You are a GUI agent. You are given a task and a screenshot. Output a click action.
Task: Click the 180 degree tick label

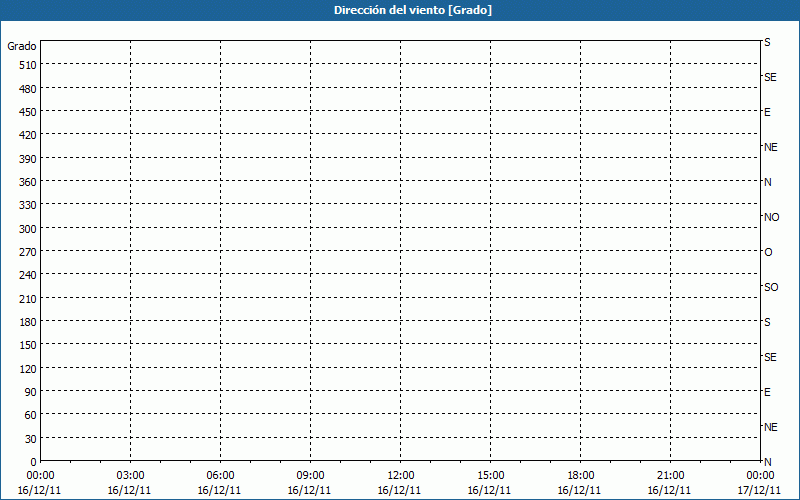click(x=26, y=322)
